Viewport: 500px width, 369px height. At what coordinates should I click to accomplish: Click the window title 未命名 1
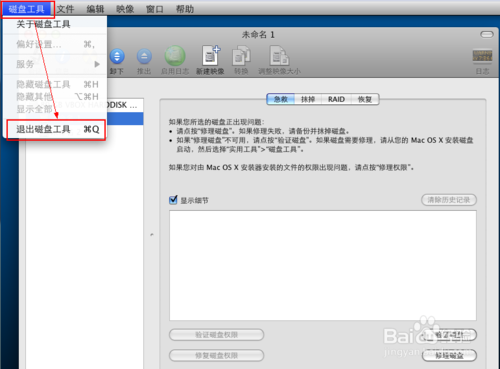pos(258,35)
